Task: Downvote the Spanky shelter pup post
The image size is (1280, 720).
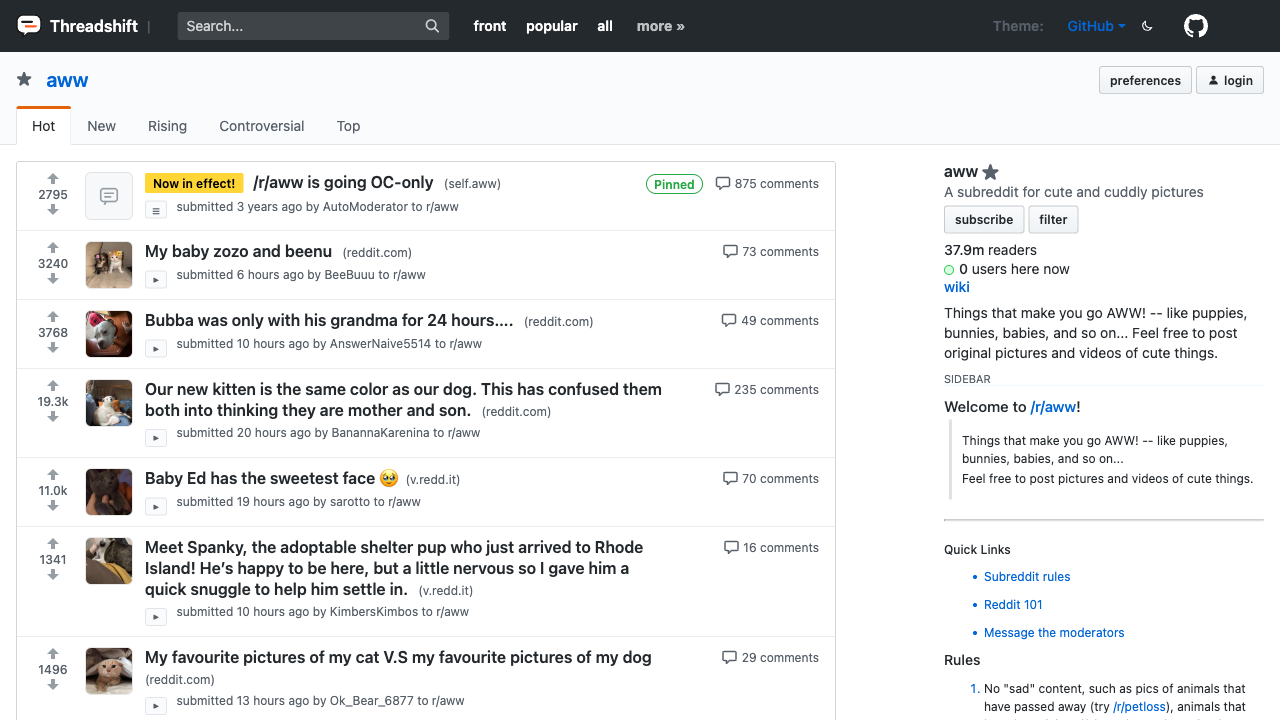Action: point(53,575)
